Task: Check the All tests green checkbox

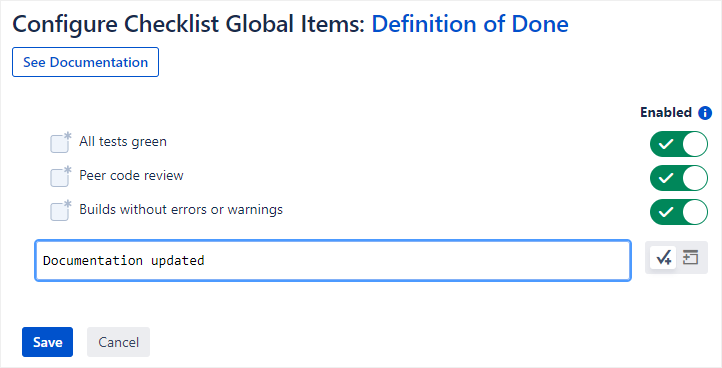Action: [x=59, y=144]
